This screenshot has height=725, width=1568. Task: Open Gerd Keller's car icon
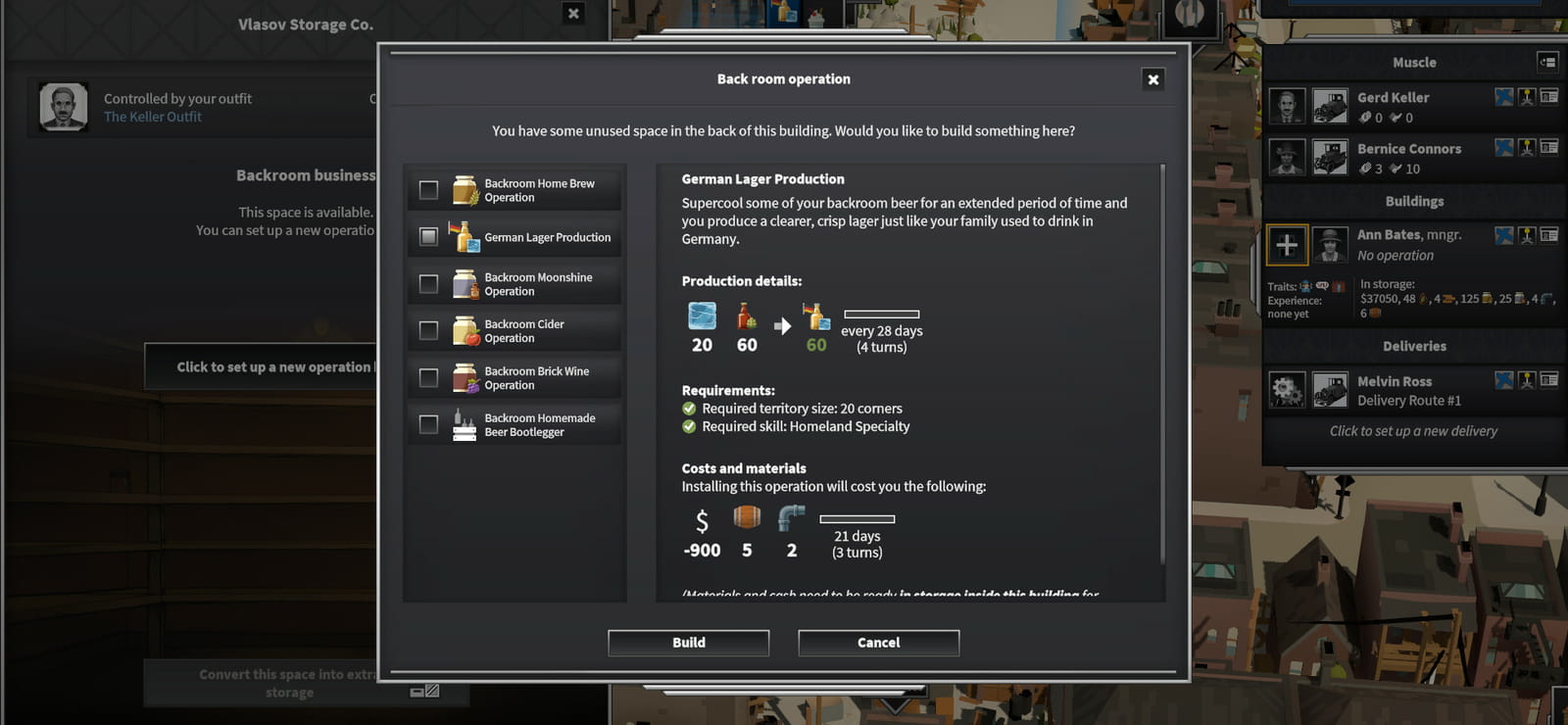click(1330, 106)
